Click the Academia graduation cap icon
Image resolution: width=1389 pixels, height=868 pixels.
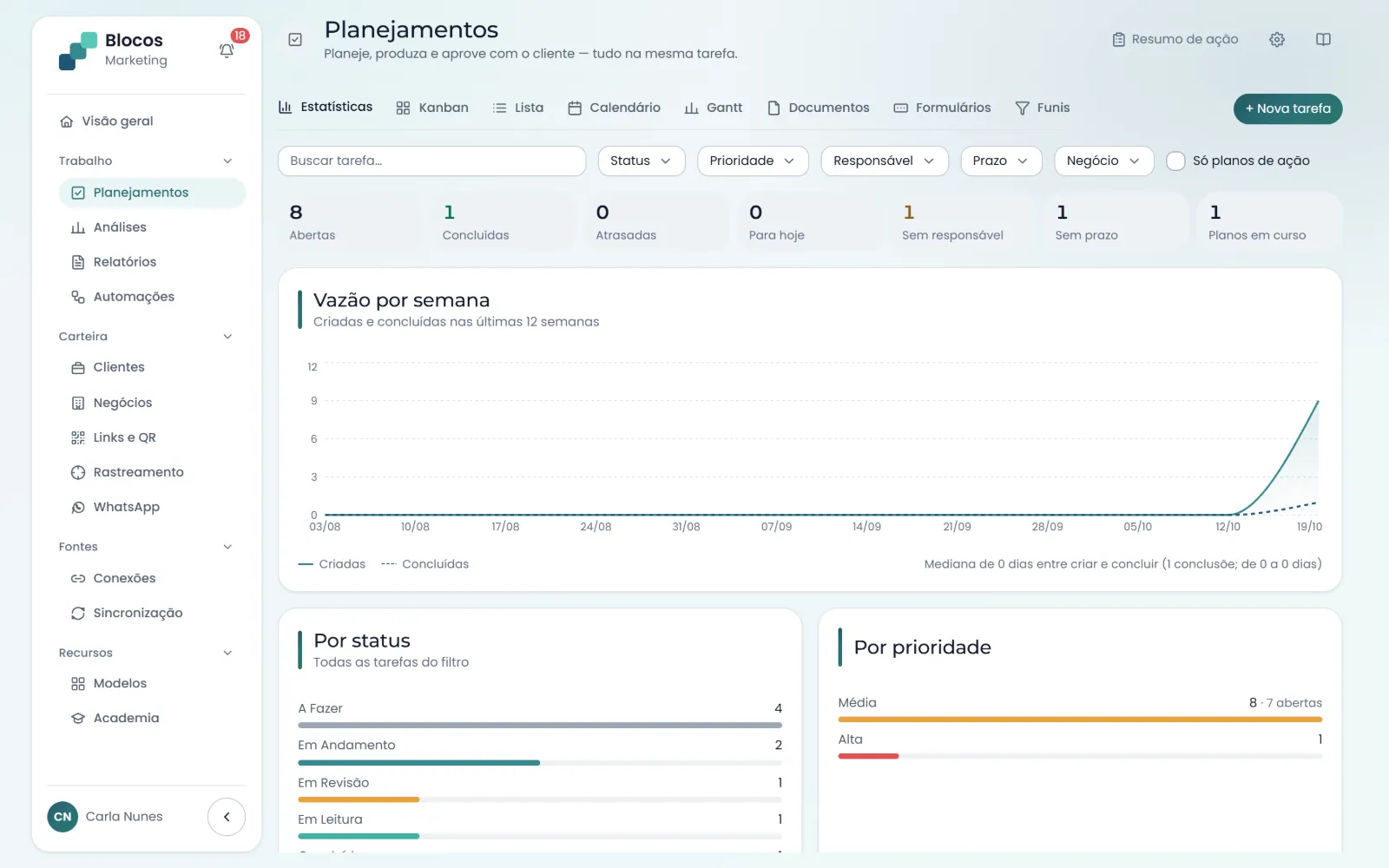click(78, 718)
